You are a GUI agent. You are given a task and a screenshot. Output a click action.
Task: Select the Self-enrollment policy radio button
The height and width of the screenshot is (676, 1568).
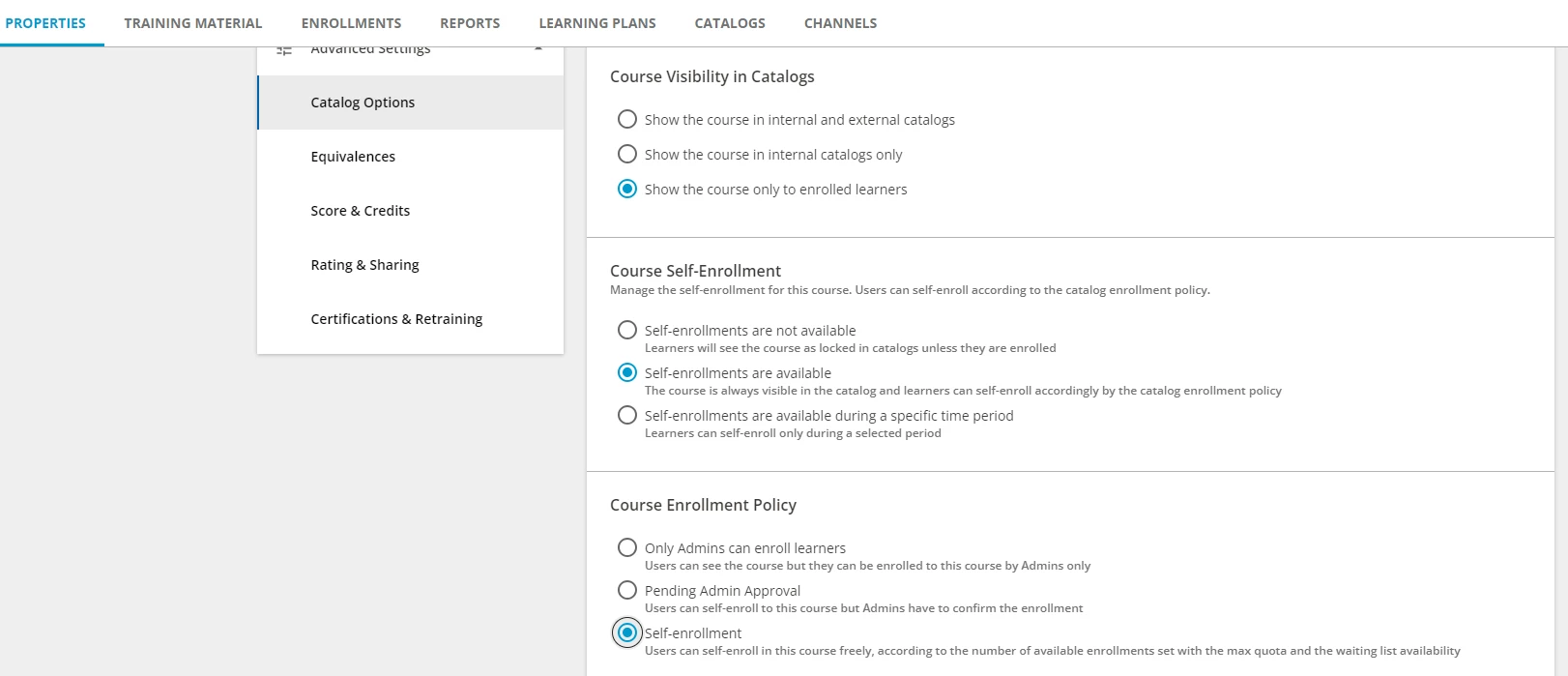click(627, 632)
